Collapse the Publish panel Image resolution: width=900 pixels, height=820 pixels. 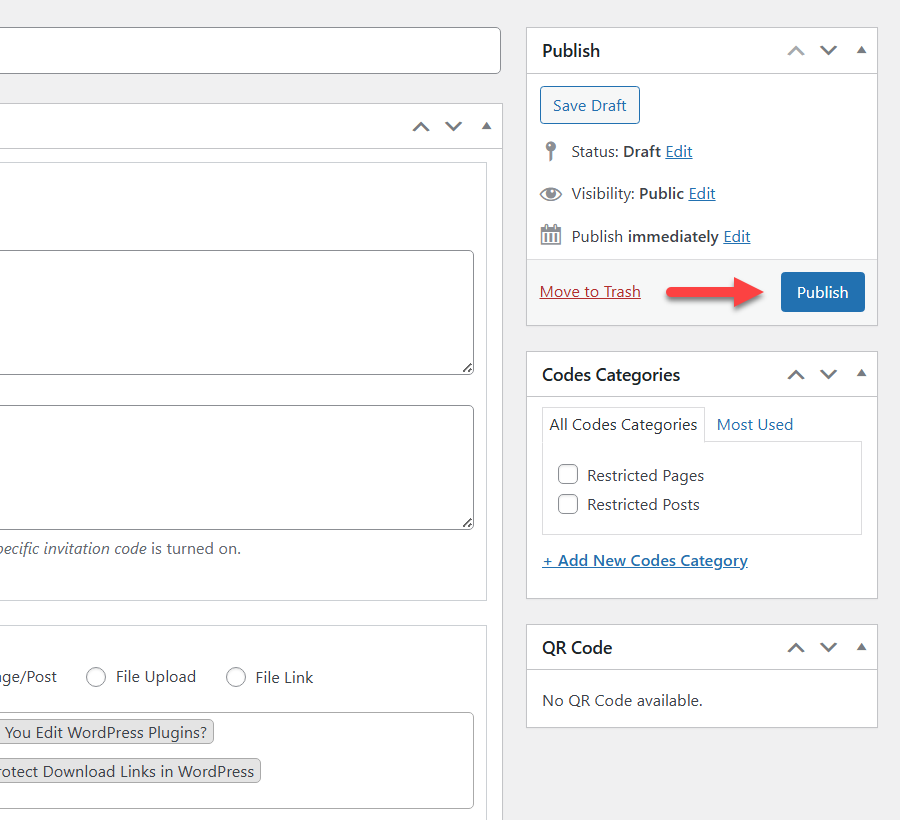point(861,50)
